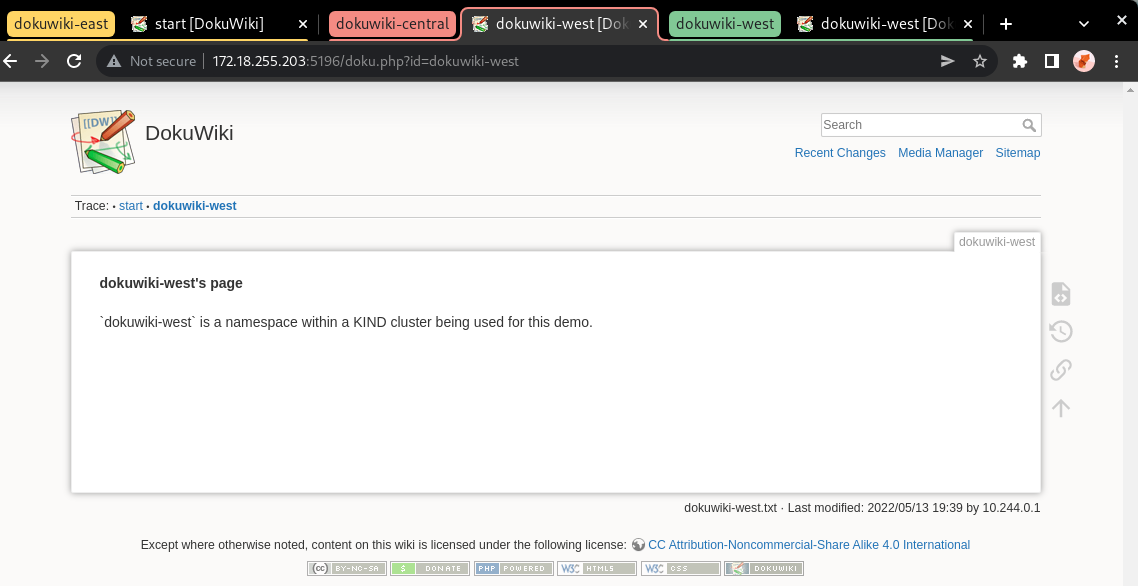Switch to the start [DokuWiki] tab
The image size is (1138, 586).
click(209, 24)
